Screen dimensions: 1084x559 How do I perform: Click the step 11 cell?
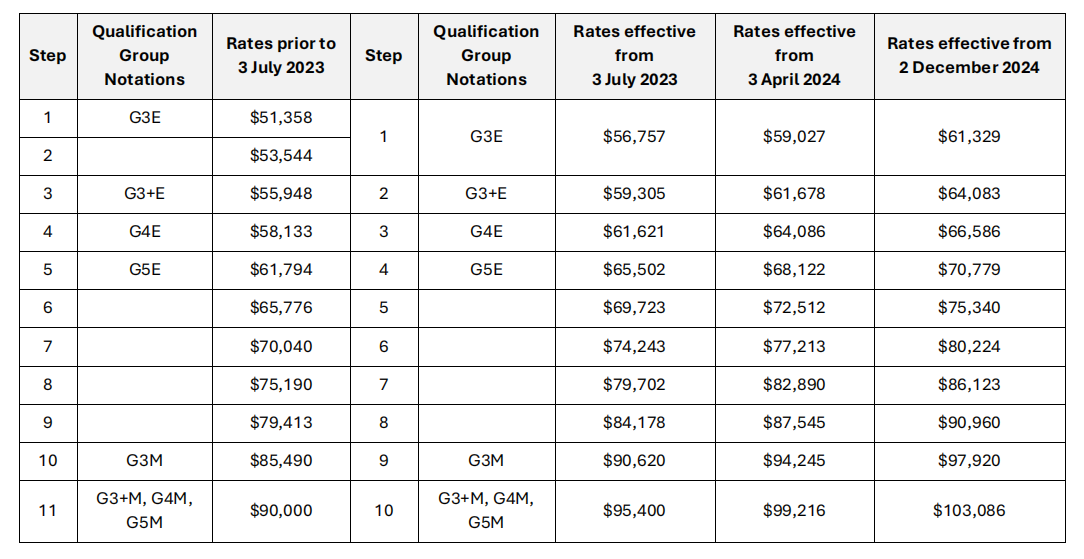point(47,511)
